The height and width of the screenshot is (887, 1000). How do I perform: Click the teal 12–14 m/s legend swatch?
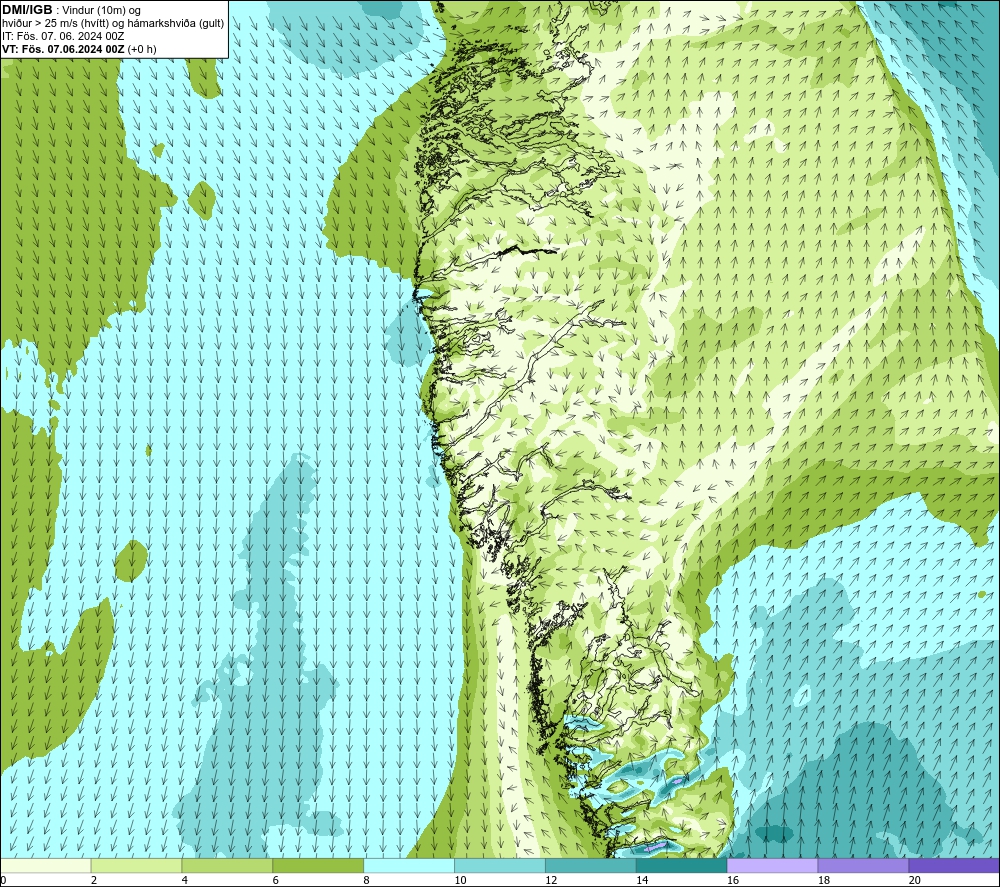pos(591,865)
